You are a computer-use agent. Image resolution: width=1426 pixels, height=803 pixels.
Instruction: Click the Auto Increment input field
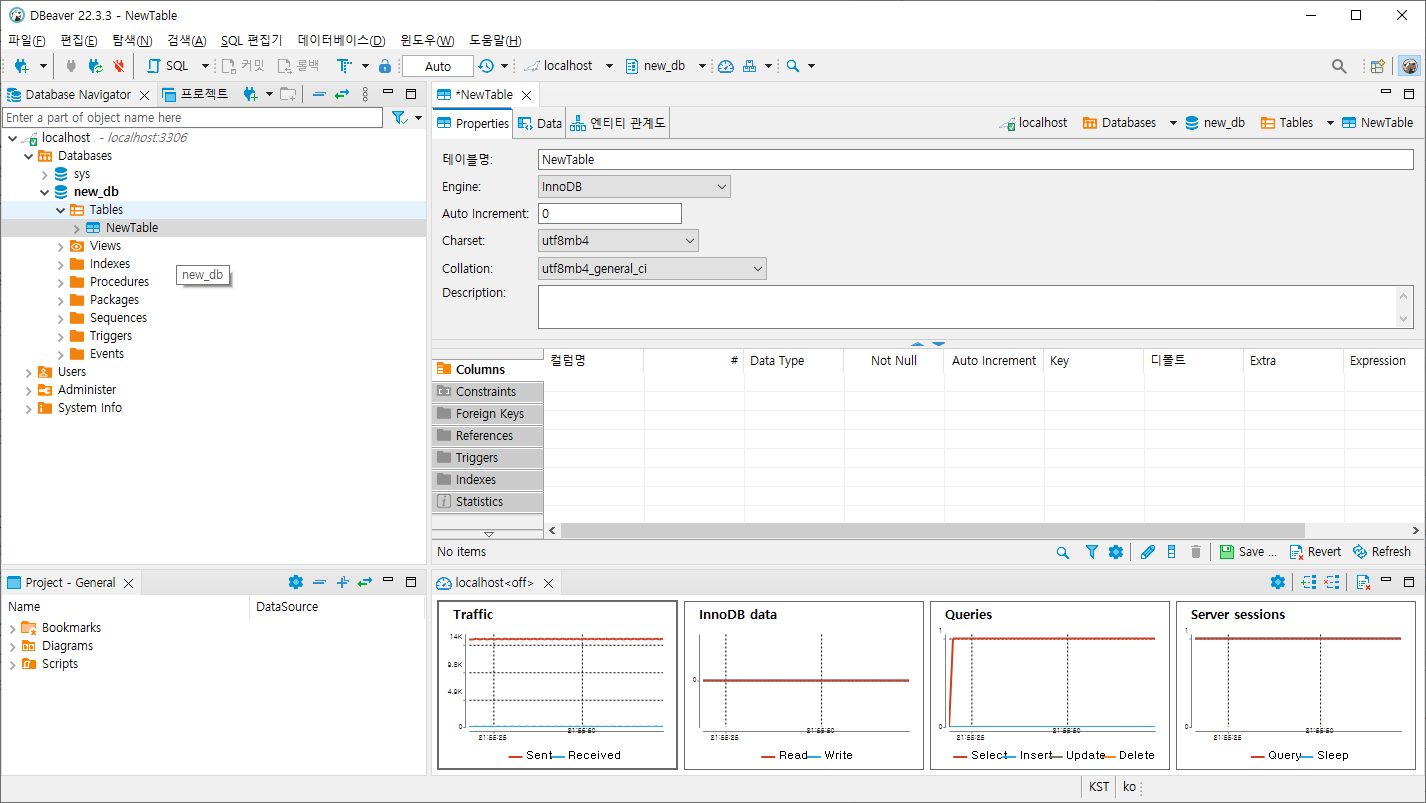click(609, 214)
